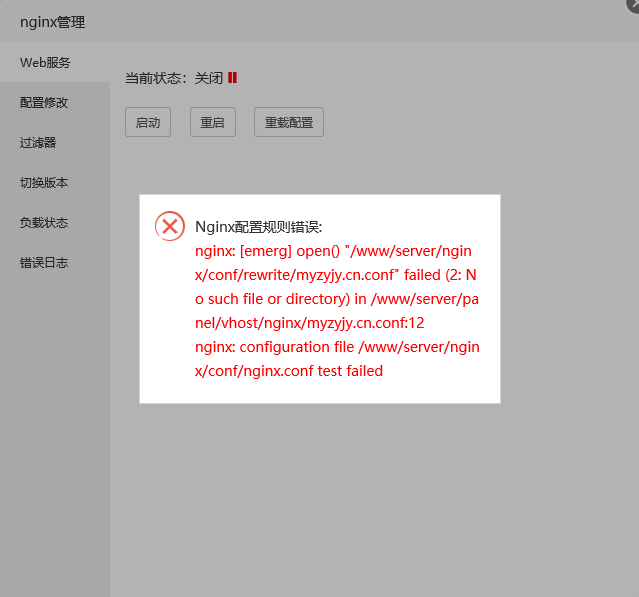Click the Nginx配置规则错误 heading
Screen dimensions: 639x597
click(x=258, y=227)
